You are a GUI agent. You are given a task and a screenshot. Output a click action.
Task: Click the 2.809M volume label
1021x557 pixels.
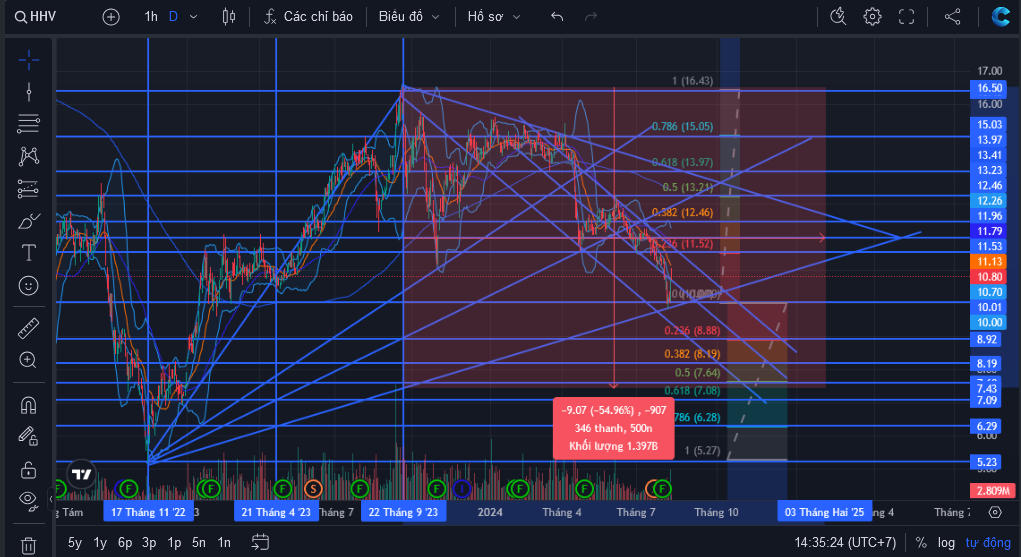992,491
